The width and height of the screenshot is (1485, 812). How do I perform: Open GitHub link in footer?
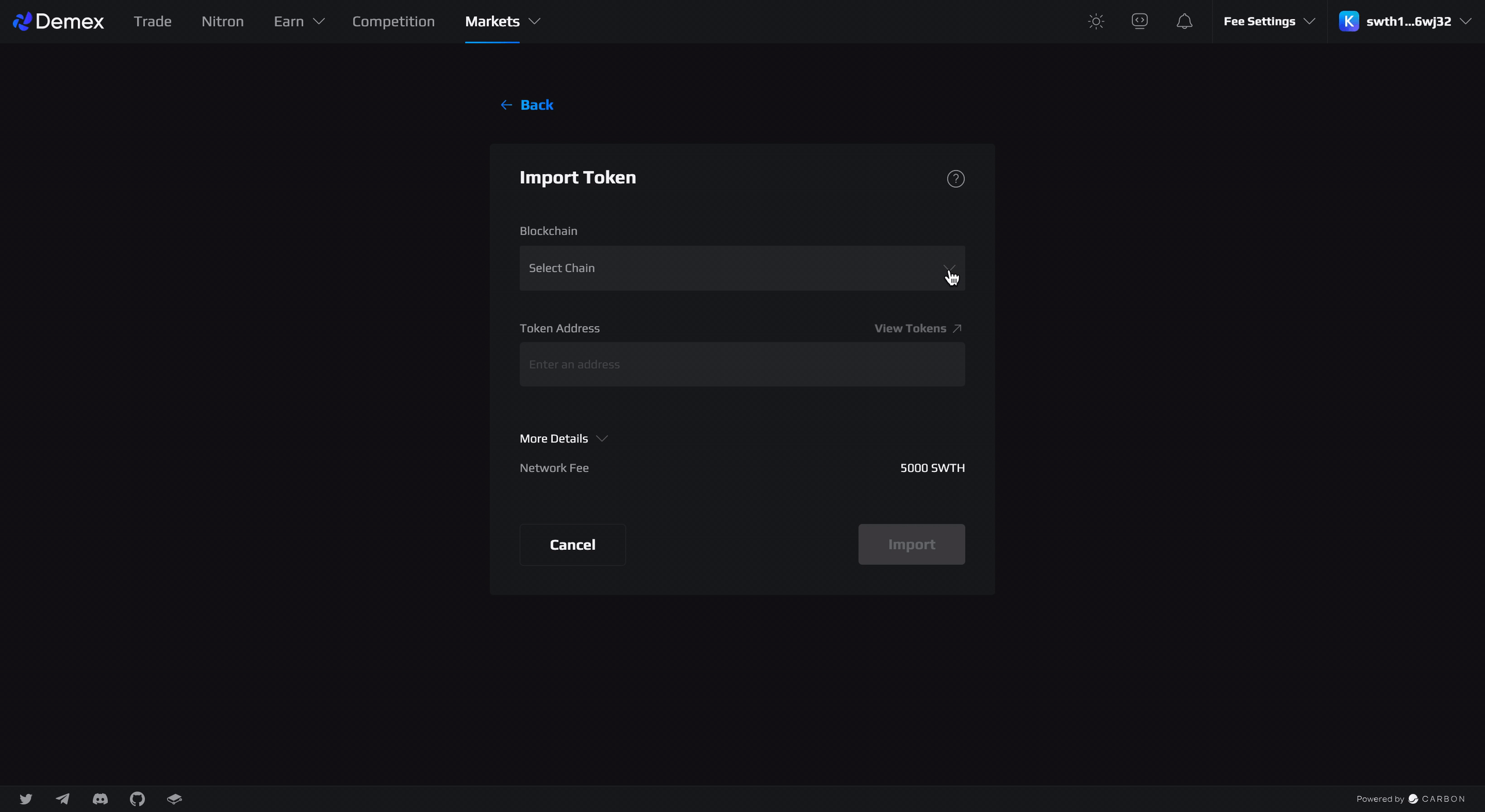137,799
